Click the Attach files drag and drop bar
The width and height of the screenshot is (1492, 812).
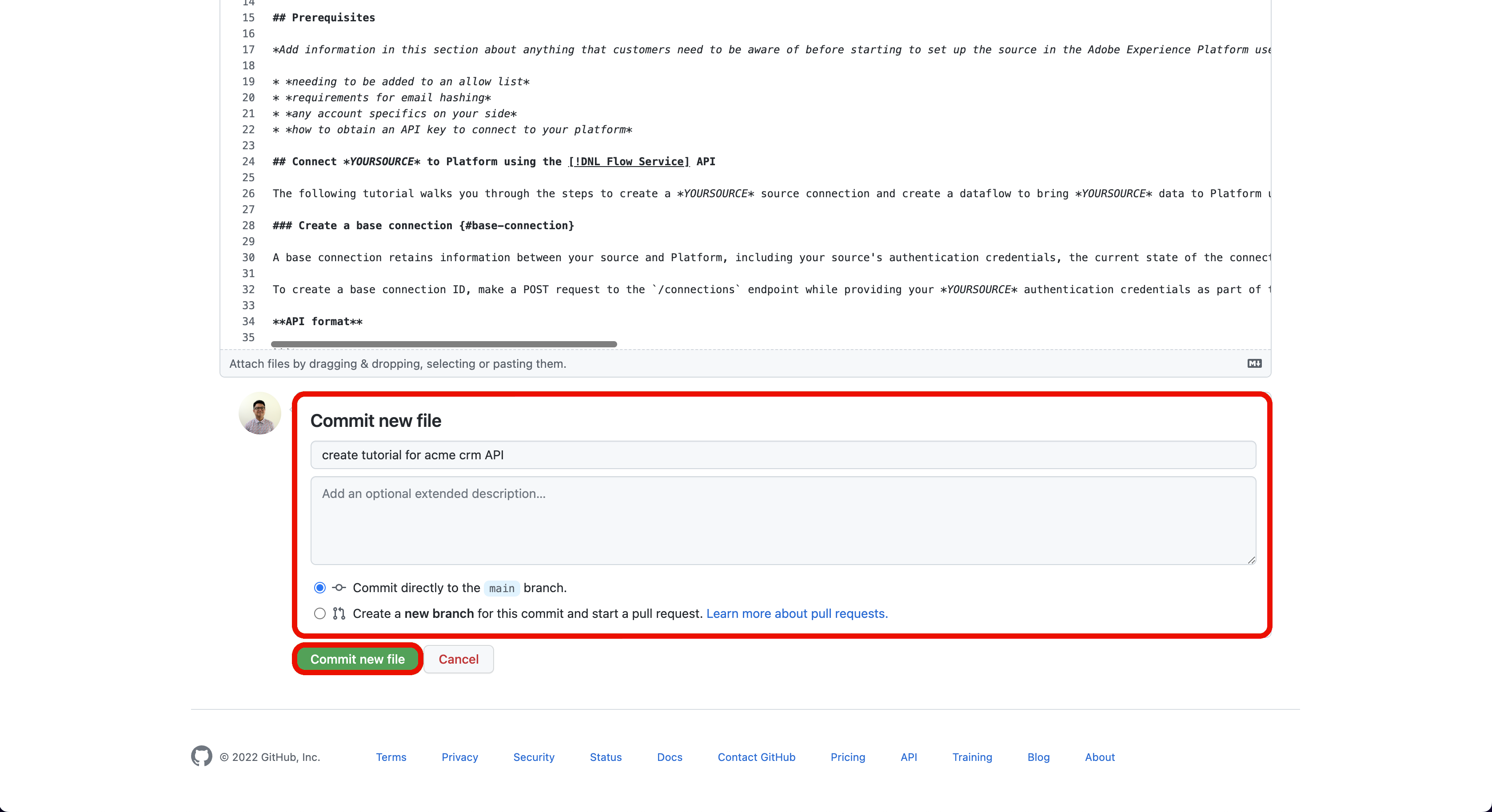(695, 364)
